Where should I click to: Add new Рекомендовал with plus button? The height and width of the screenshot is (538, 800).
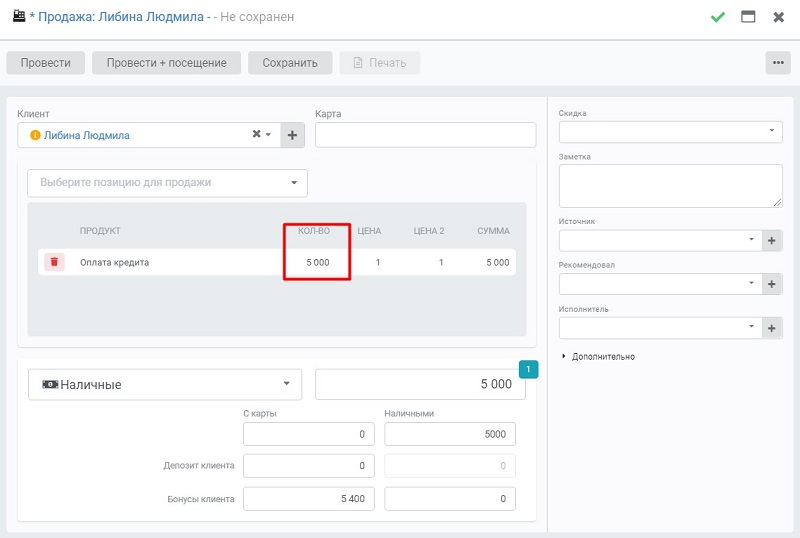click(771, 284)
